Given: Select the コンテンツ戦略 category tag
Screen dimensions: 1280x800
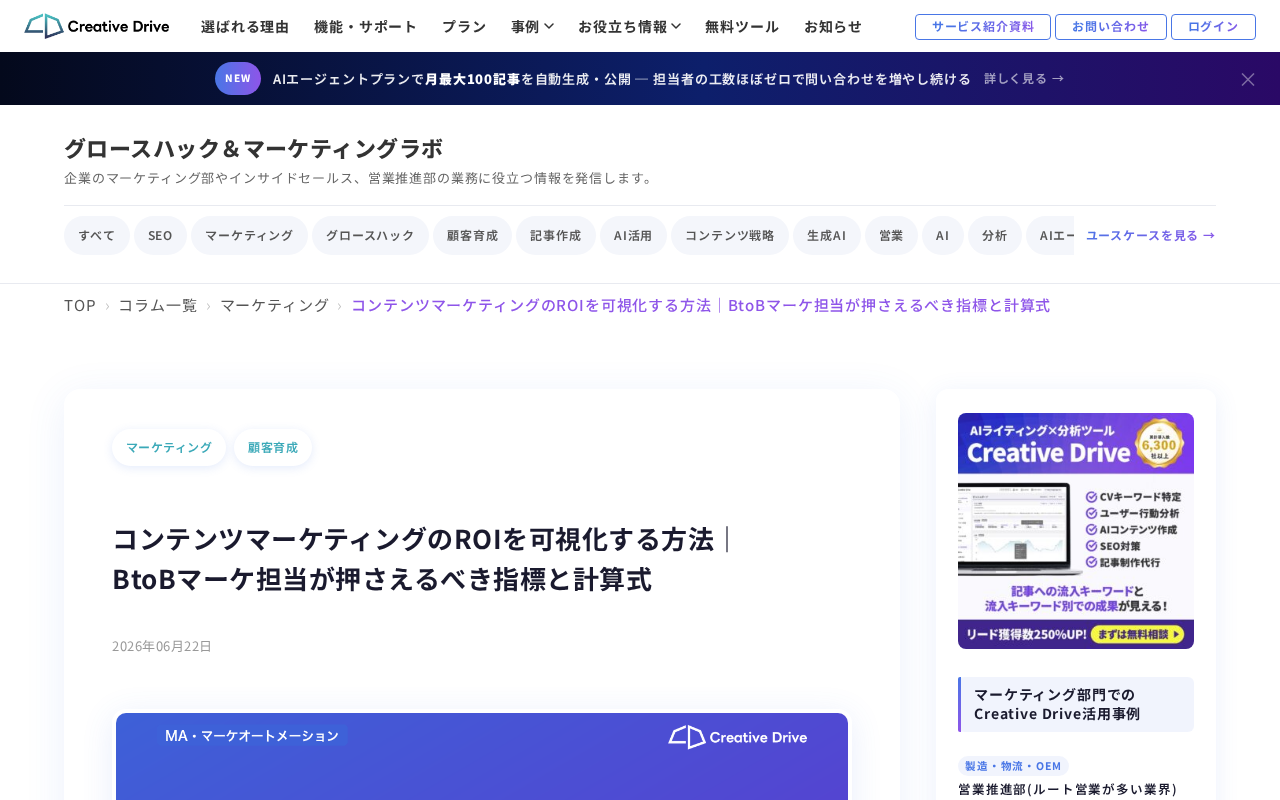Looking at the screenshot, I should [x=730, y=236].
